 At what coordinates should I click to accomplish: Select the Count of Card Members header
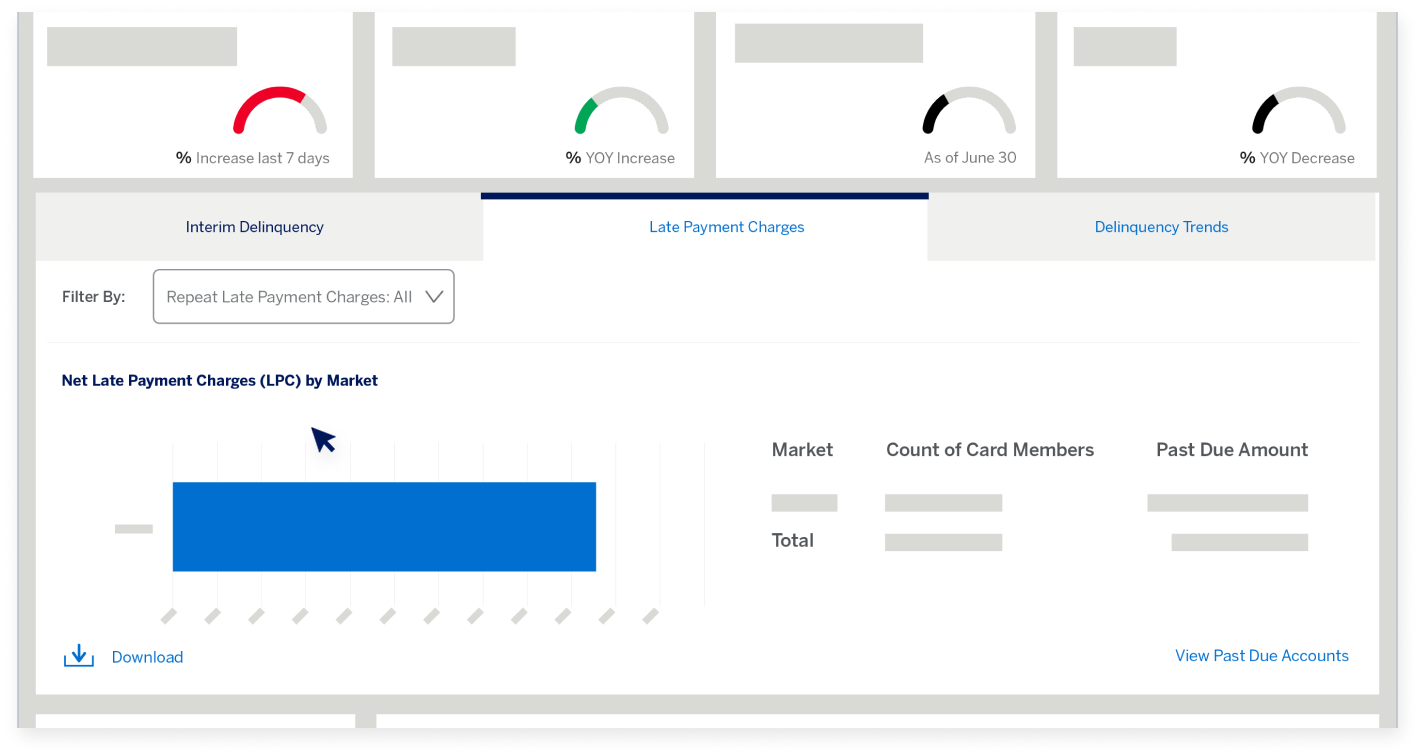pos(989,450)
